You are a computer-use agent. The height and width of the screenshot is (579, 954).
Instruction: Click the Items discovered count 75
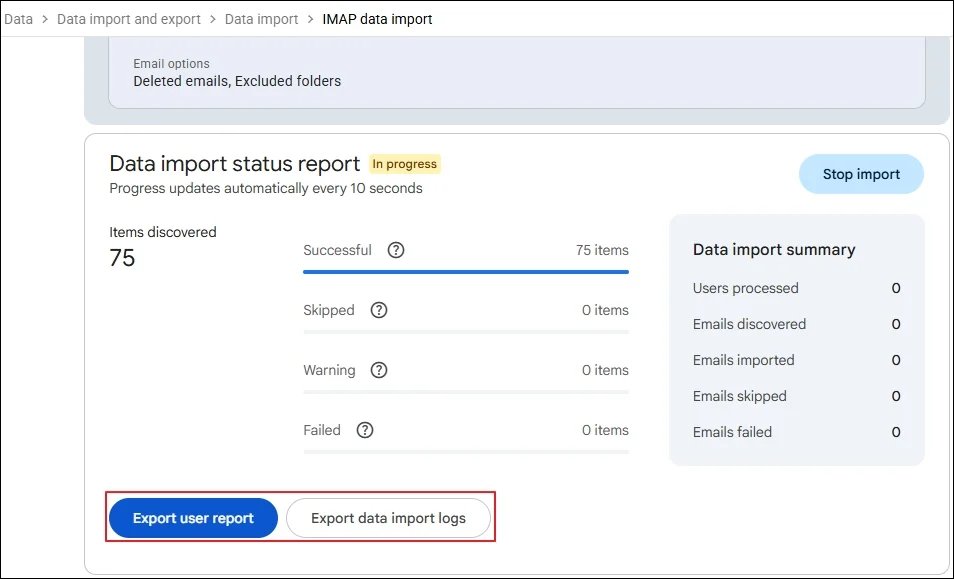click(x=122, y=258)
